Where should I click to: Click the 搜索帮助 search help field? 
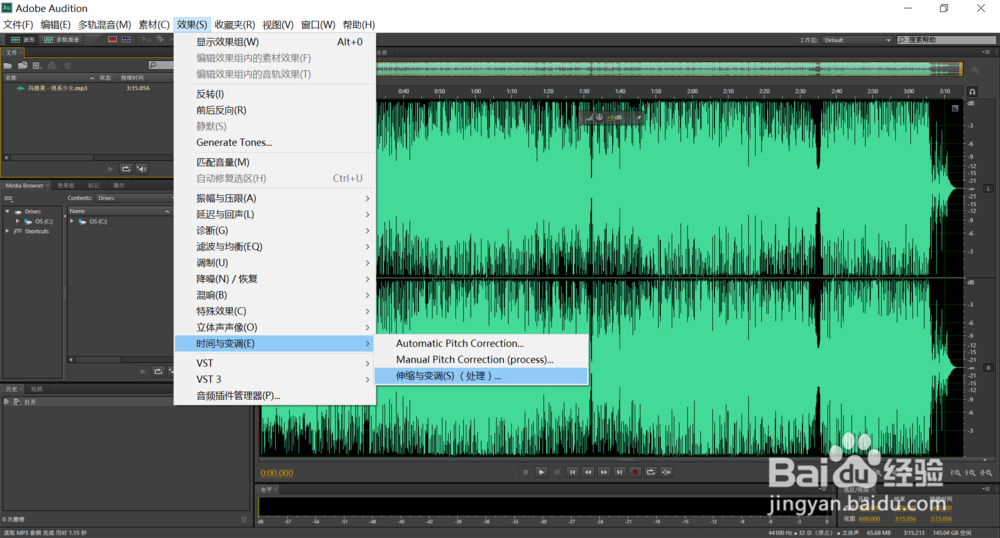coord(946,40)
